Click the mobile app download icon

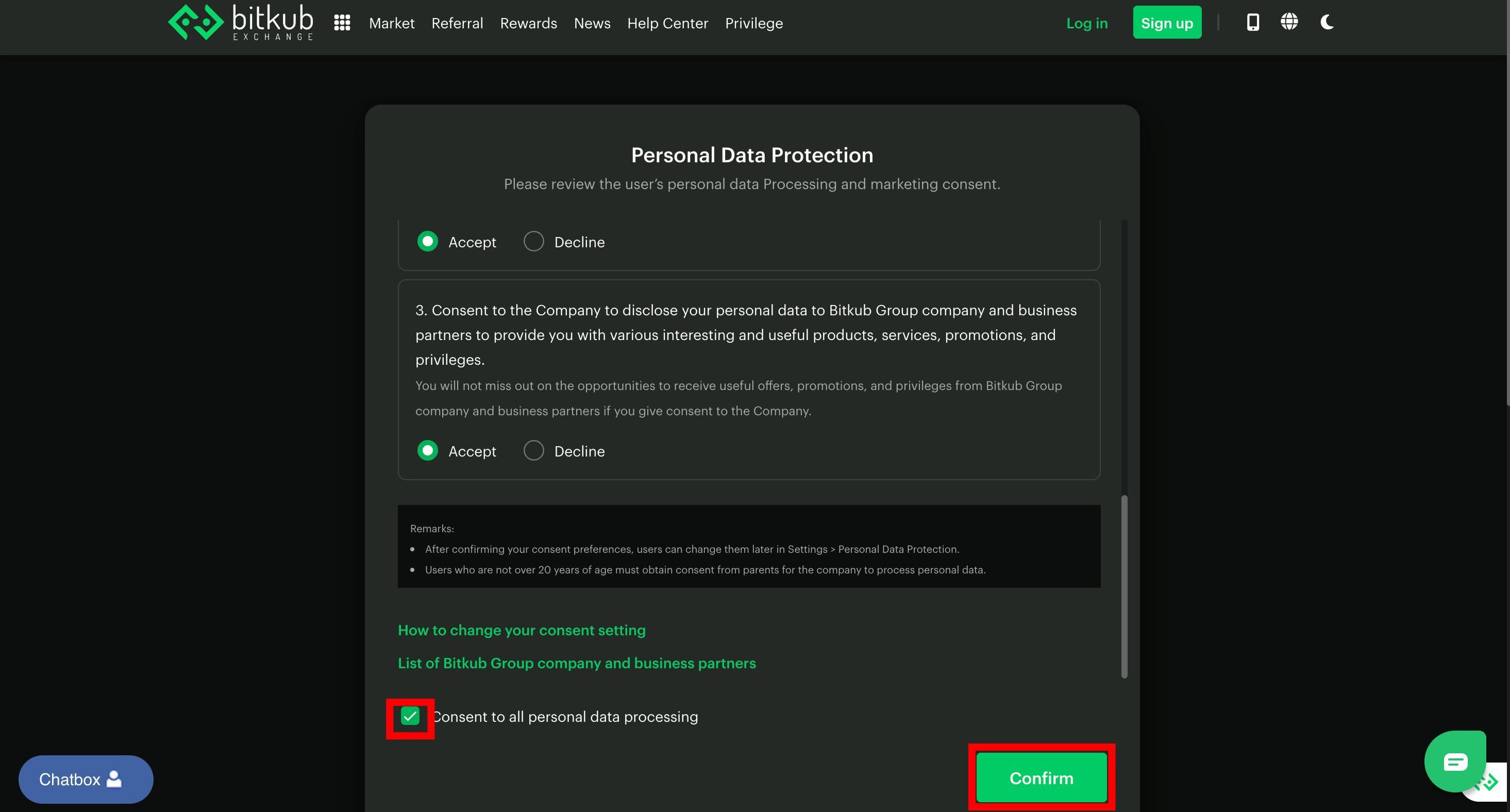pos(1253,22)
